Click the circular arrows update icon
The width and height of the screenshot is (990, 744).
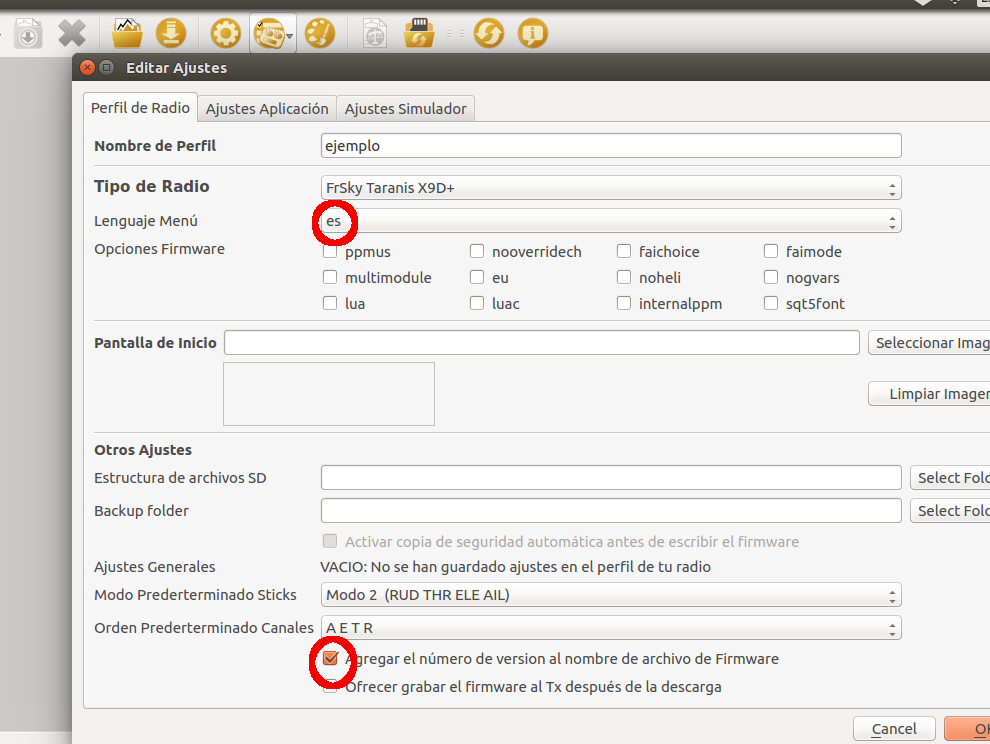tap(489, 33)
